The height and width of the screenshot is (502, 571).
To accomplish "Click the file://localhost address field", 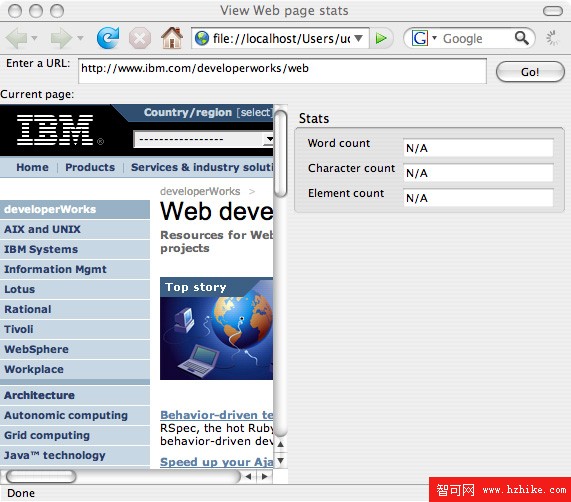I will 281,38.
